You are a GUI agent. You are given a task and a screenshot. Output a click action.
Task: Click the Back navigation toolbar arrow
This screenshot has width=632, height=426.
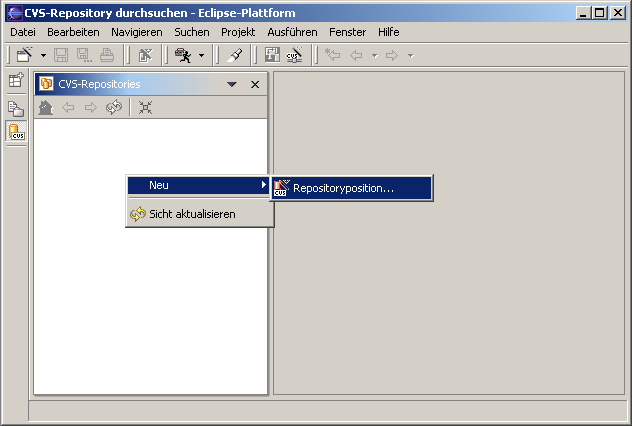[x=356, y=55]
